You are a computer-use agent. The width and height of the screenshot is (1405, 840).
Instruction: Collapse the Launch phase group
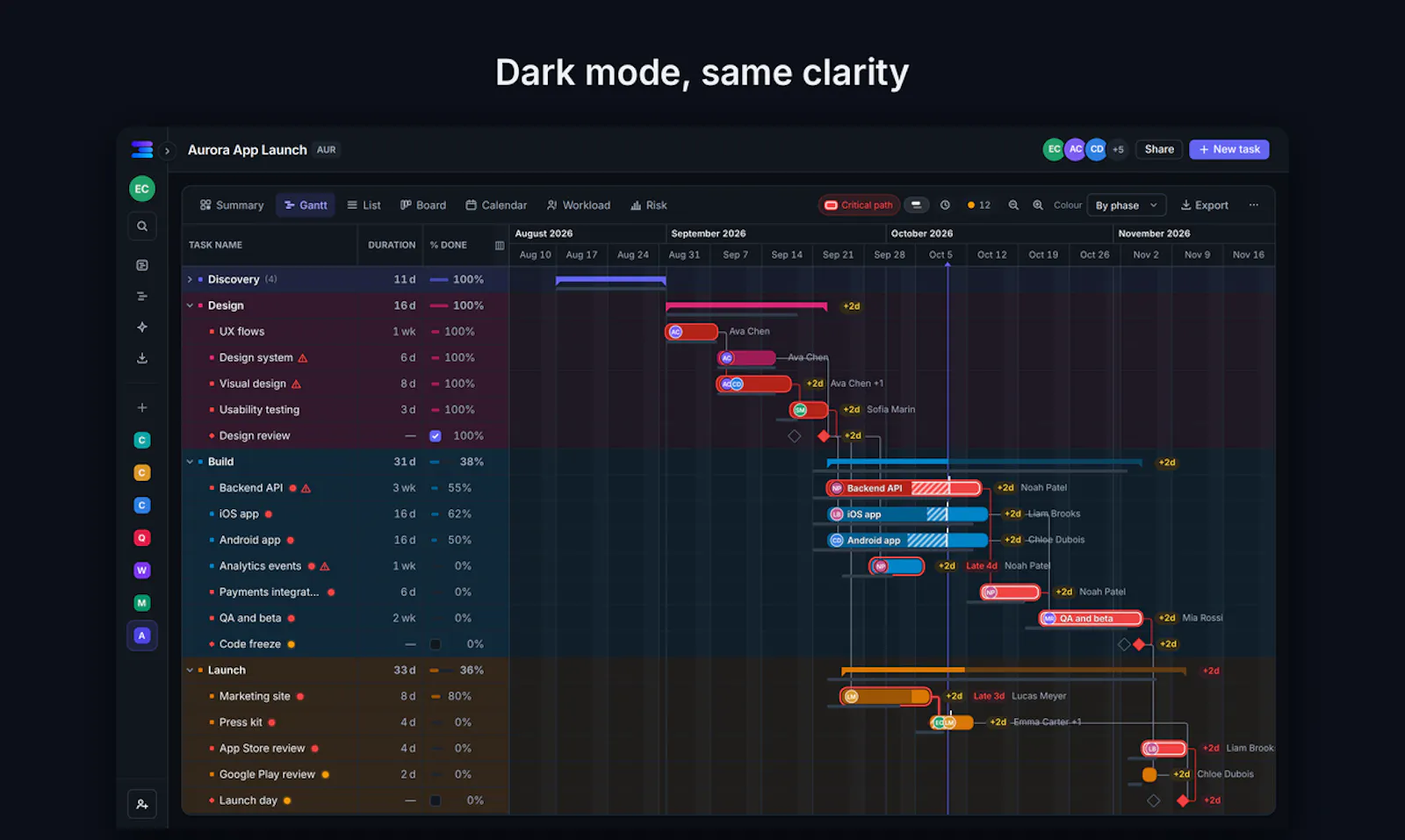190,671
